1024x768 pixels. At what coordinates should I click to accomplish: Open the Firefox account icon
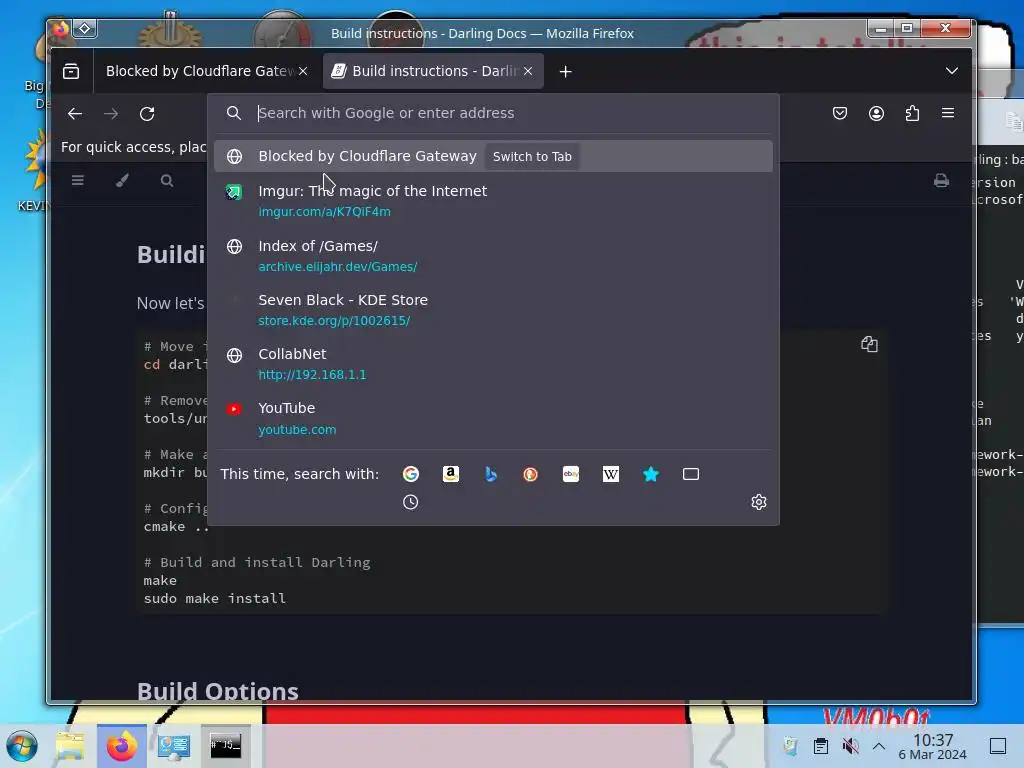coord(876,114)
